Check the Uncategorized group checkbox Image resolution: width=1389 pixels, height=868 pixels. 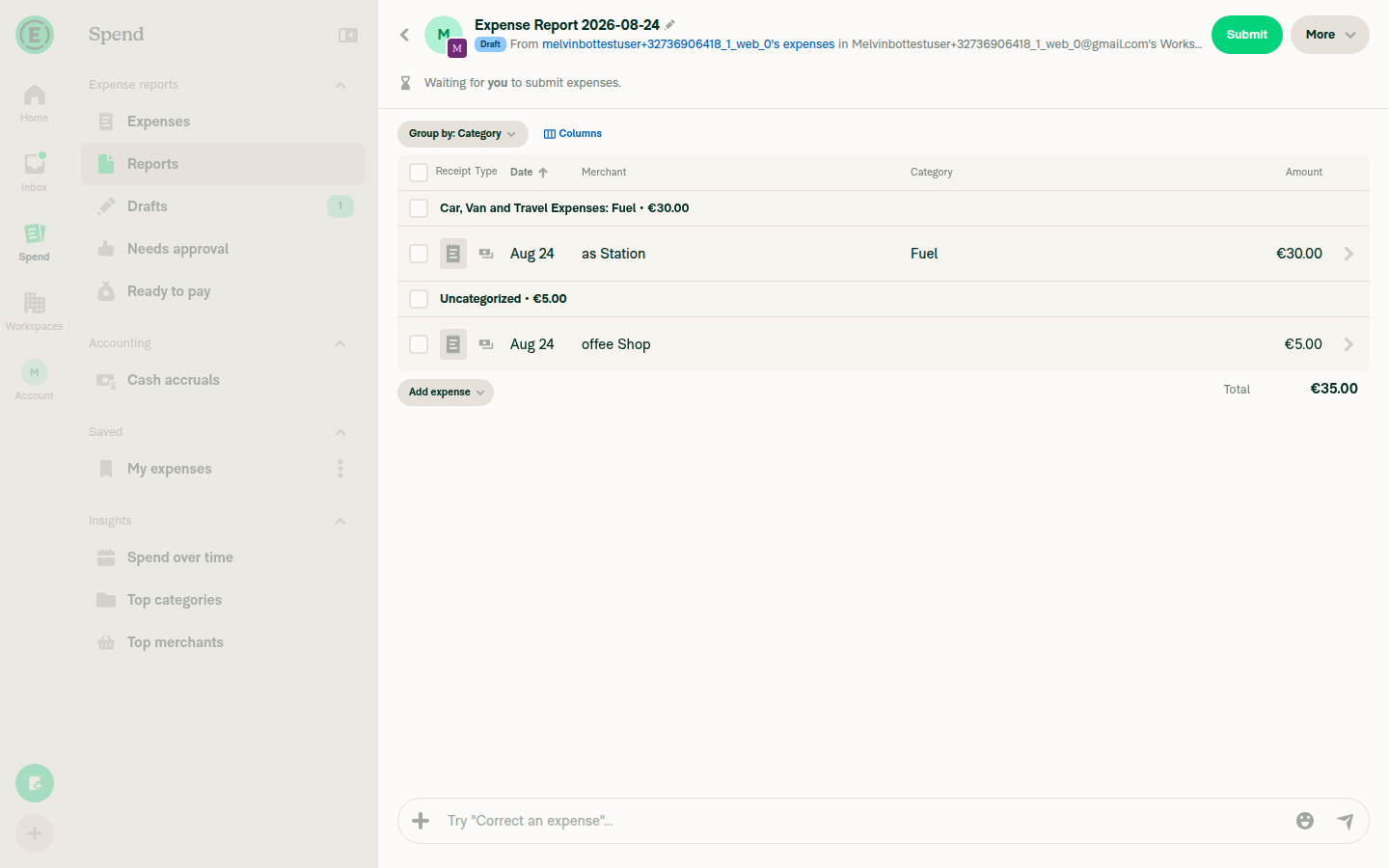[x=419, y=299]
